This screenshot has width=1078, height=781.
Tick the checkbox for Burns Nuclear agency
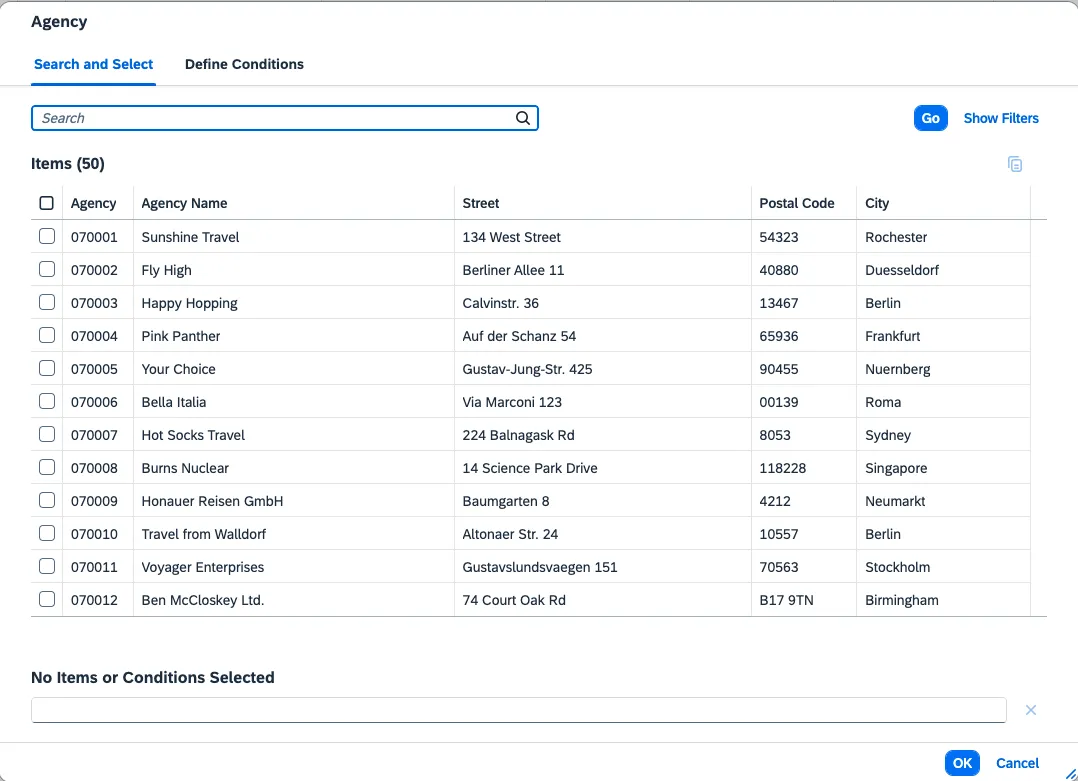click(47, 468)
